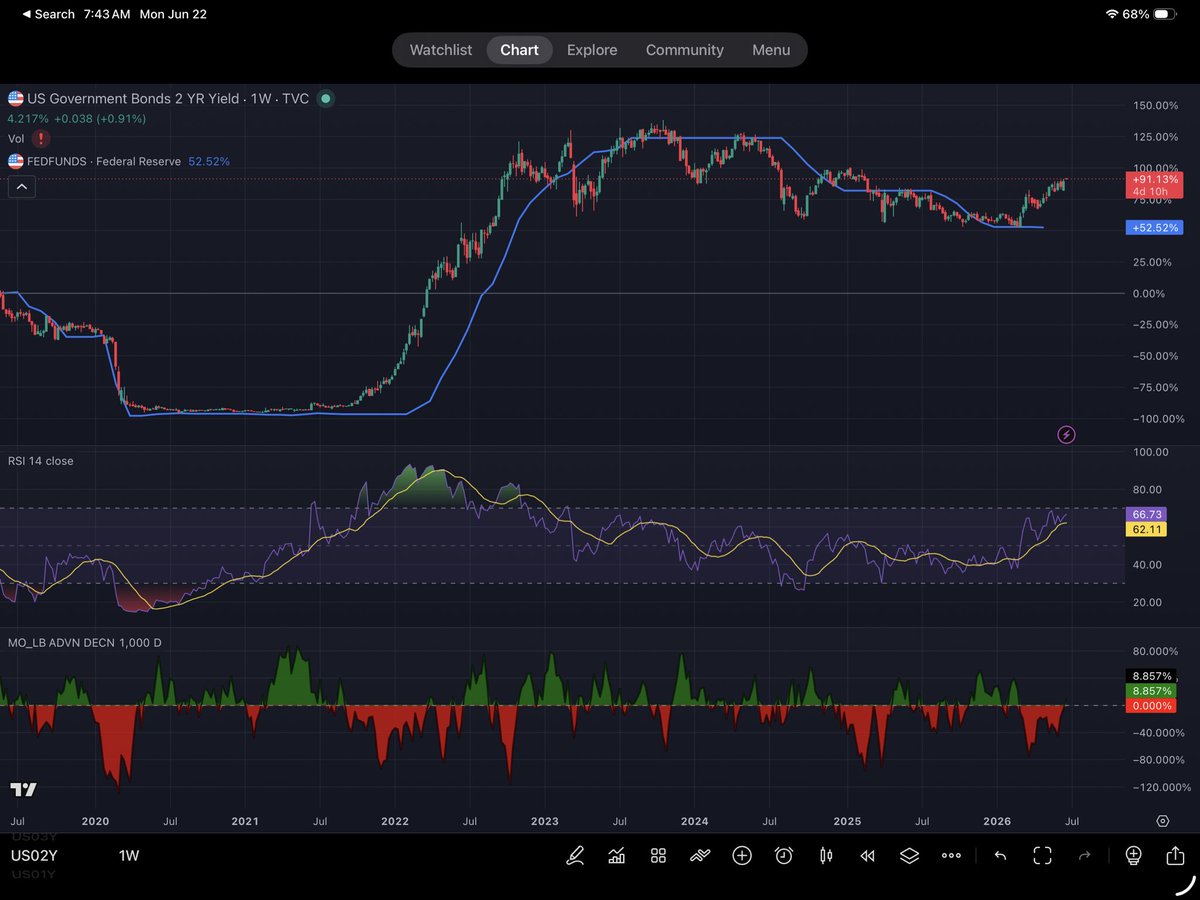Switch to the Watchlist tab
The image size is (1200, 900).
[441, 50]
